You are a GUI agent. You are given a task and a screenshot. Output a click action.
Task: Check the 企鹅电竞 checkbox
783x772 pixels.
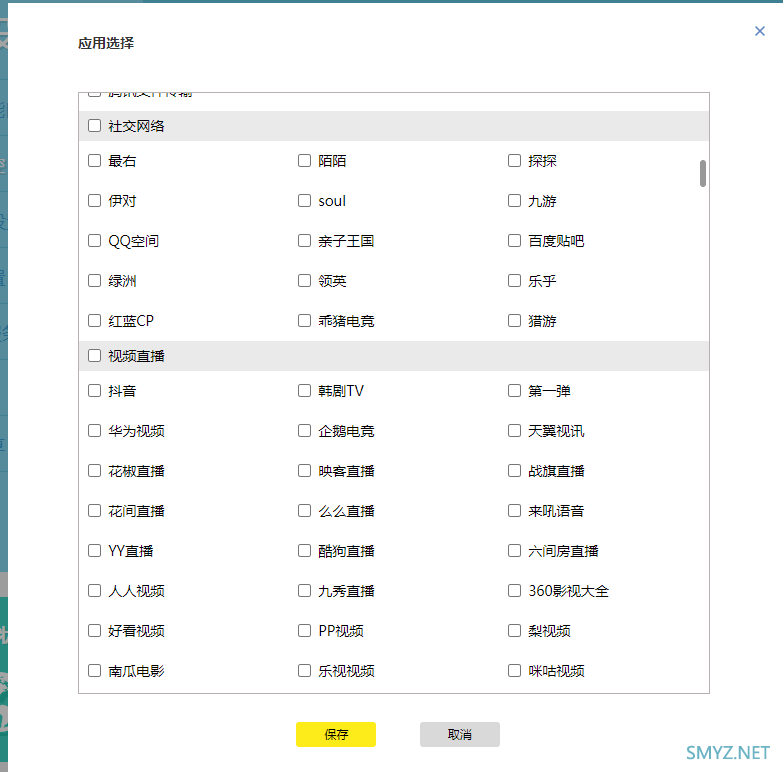pos(304,430)
